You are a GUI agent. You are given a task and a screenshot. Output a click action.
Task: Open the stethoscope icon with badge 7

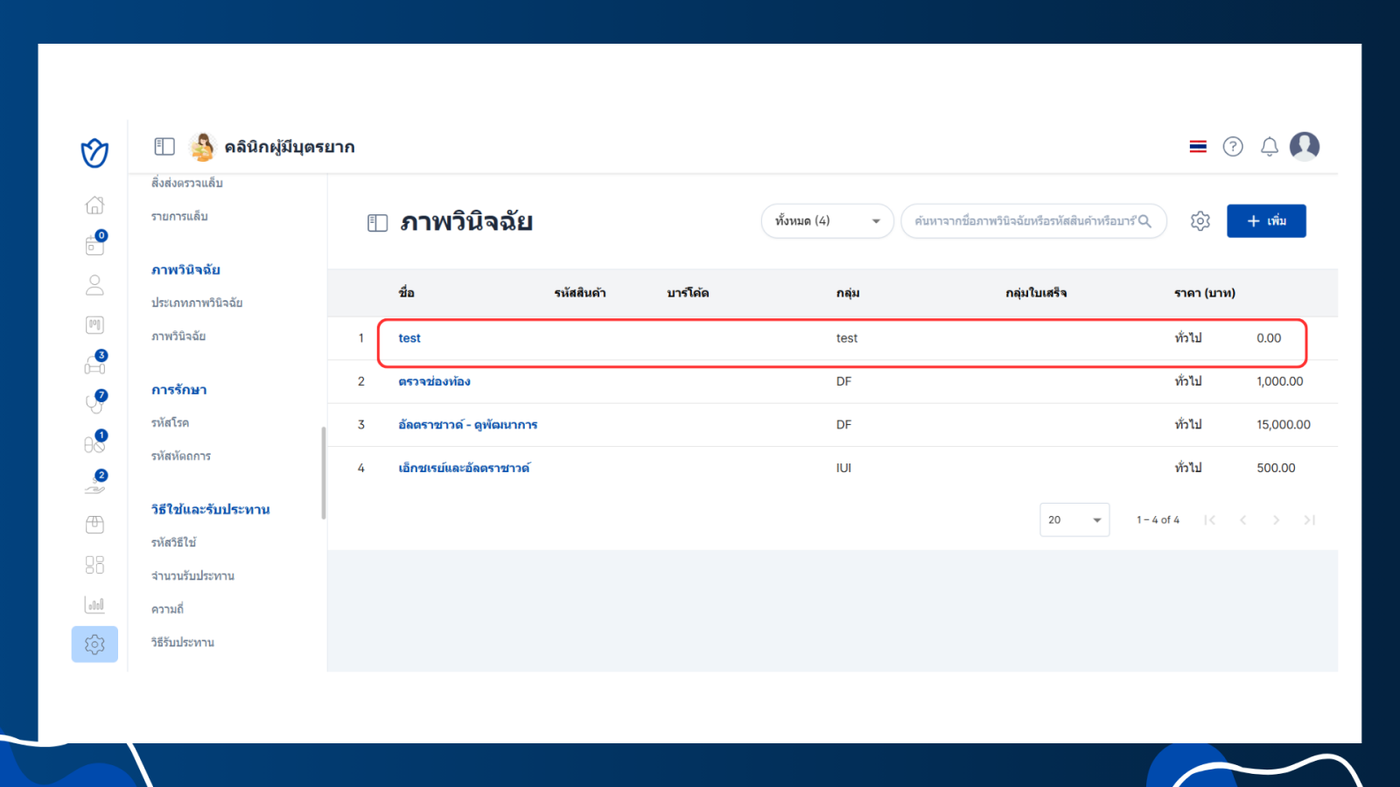94,404
